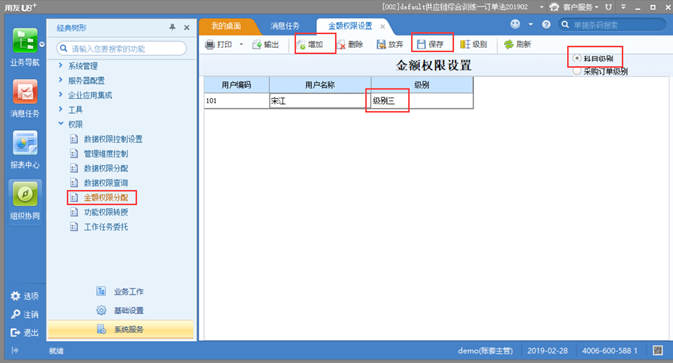Open the account set title dropdown arrow
The width and height of the screenshot is (673, 363).
click(541, 7)
